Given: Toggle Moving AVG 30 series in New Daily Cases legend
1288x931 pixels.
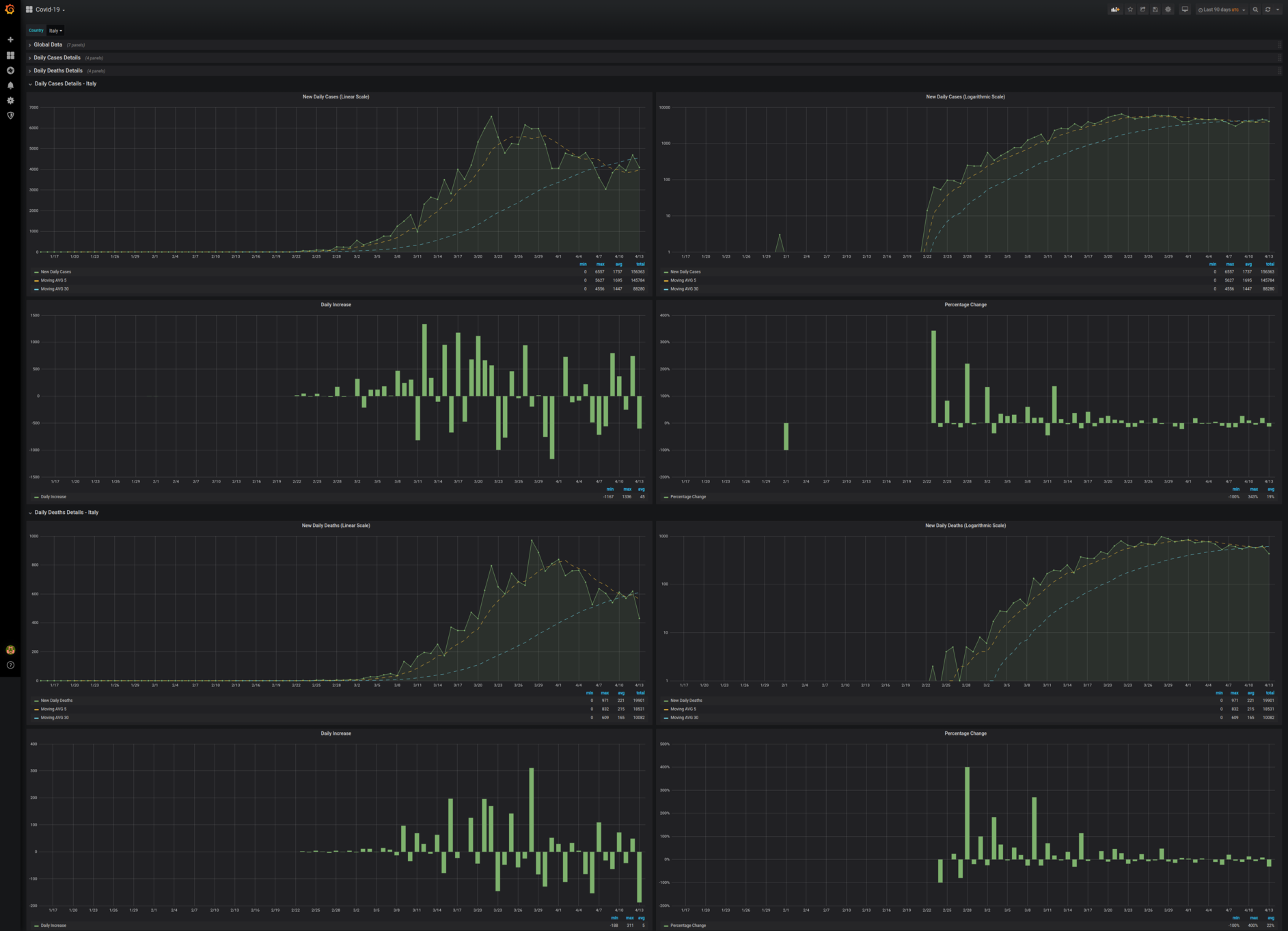Looking at the screenshot, I should tap(55, 289).
